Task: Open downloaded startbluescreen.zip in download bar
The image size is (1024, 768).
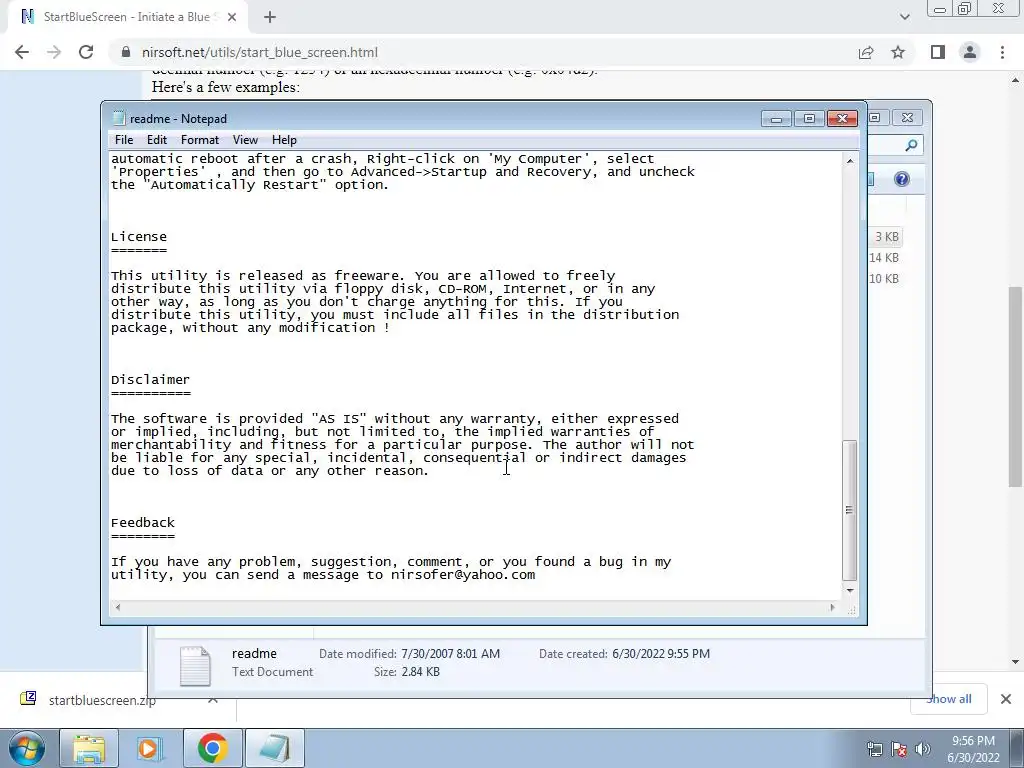Action: pos(103,700)
